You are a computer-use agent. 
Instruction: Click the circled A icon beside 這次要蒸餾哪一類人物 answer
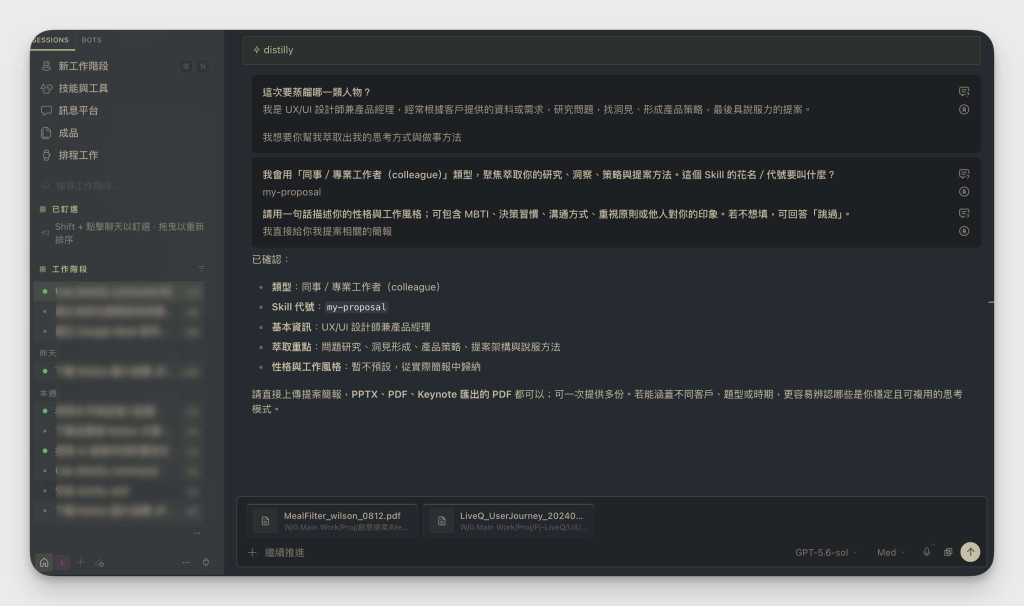[x=964, y=110]
